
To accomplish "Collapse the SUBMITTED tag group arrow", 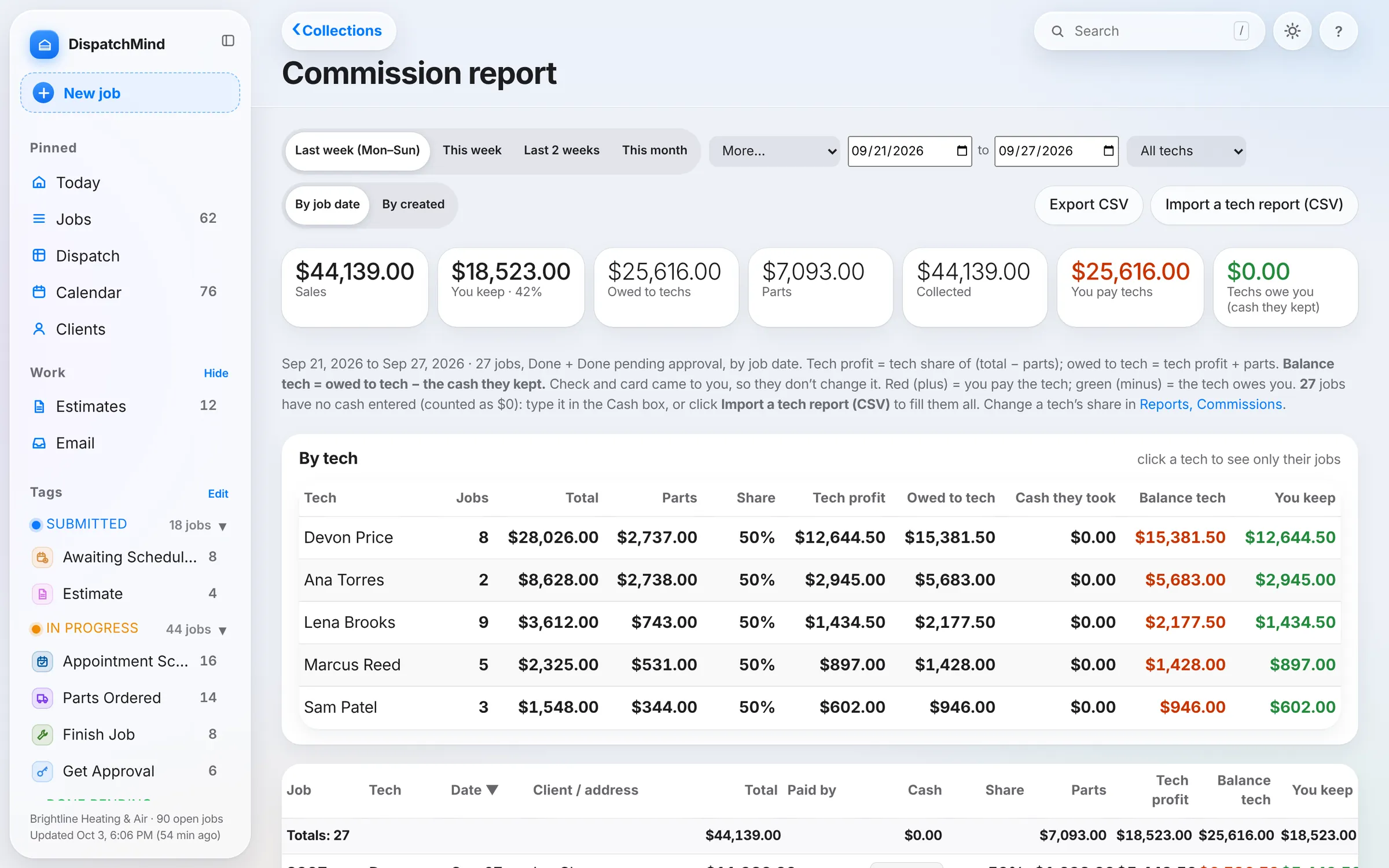I will click(223, 526).
